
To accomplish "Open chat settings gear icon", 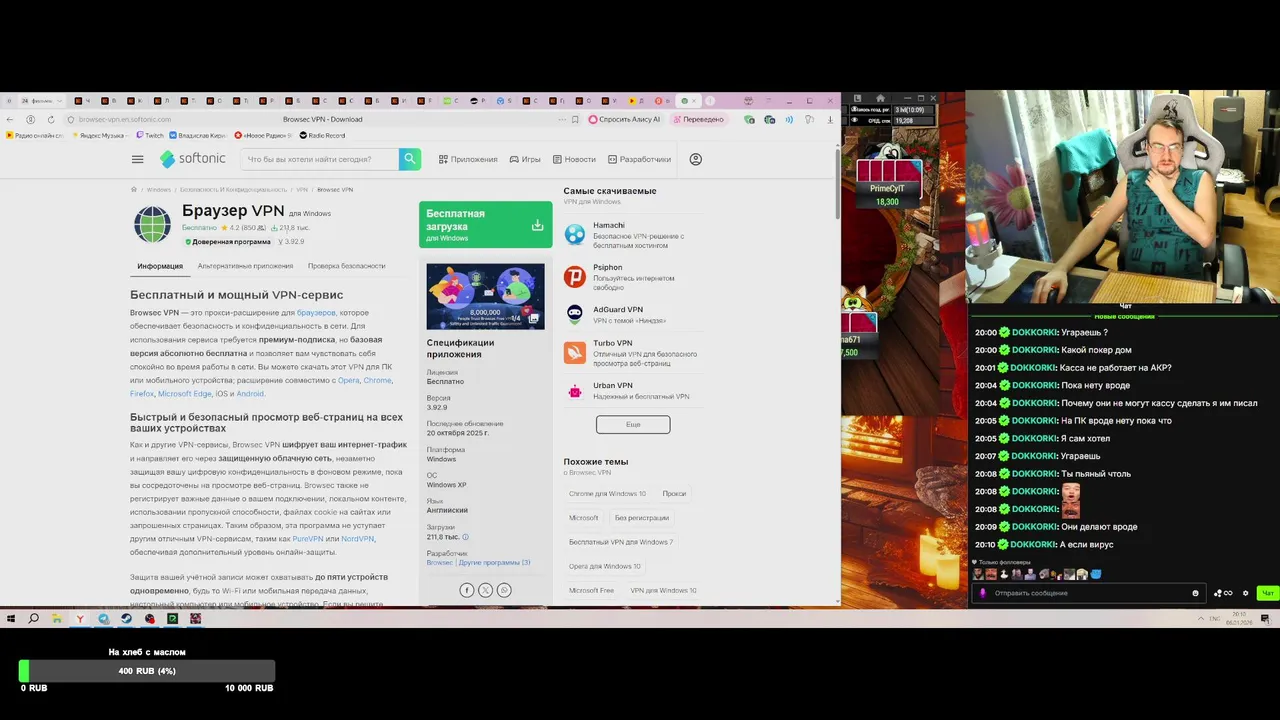I will [1245, 593].
